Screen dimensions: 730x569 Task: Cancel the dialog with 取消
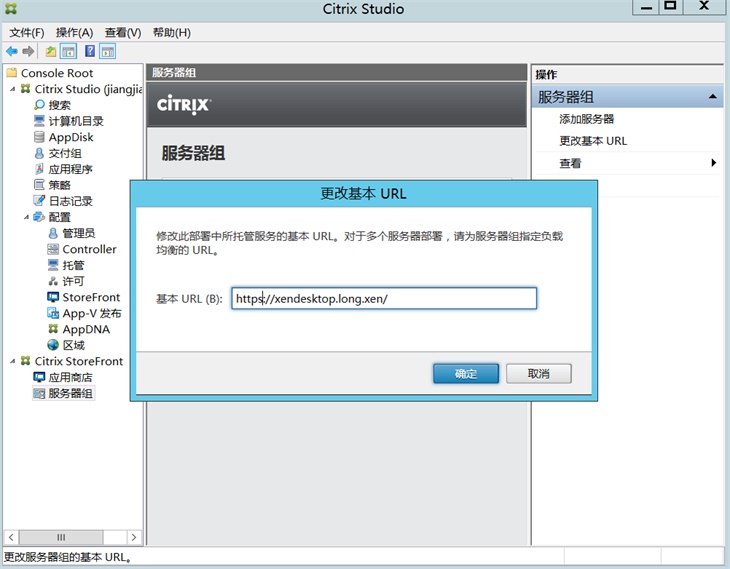click(539, 373)
